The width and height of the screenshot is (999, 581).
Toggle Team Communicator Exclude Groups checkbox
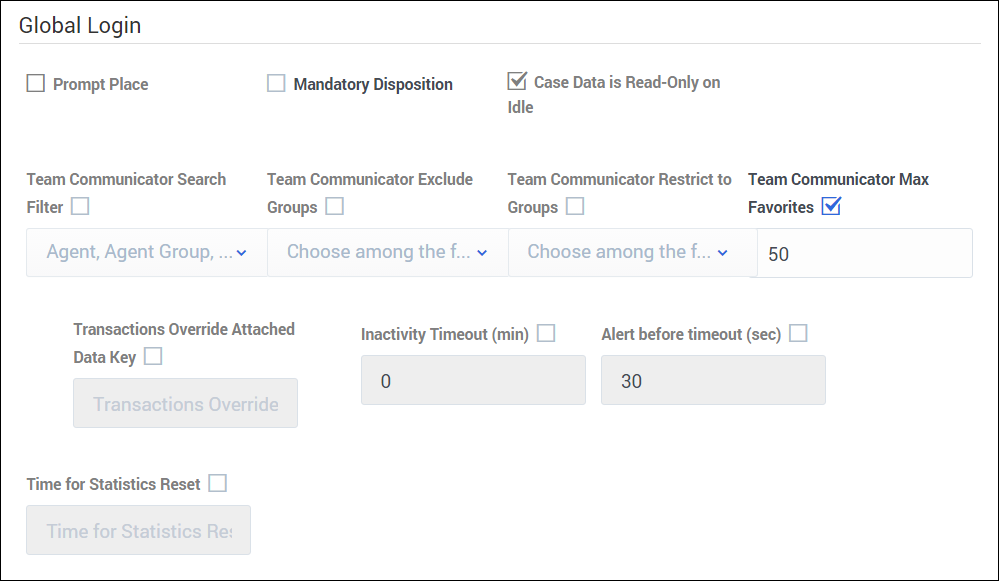[x=335, y=207]
